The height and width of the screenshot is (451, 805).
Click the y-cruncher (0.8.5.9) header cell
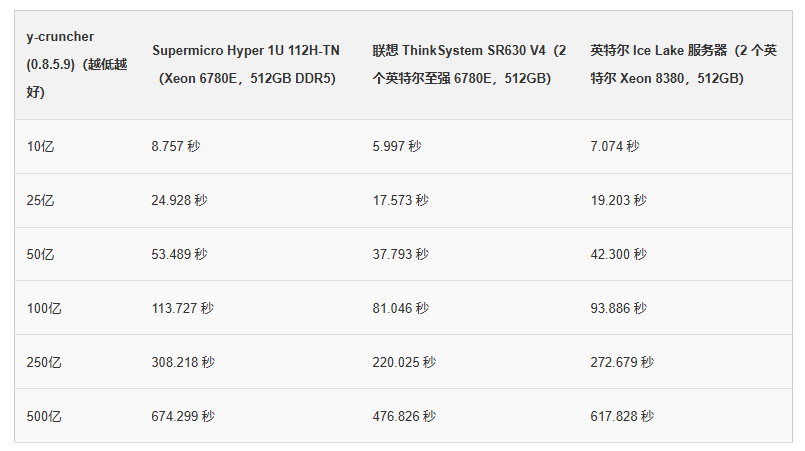77,65
